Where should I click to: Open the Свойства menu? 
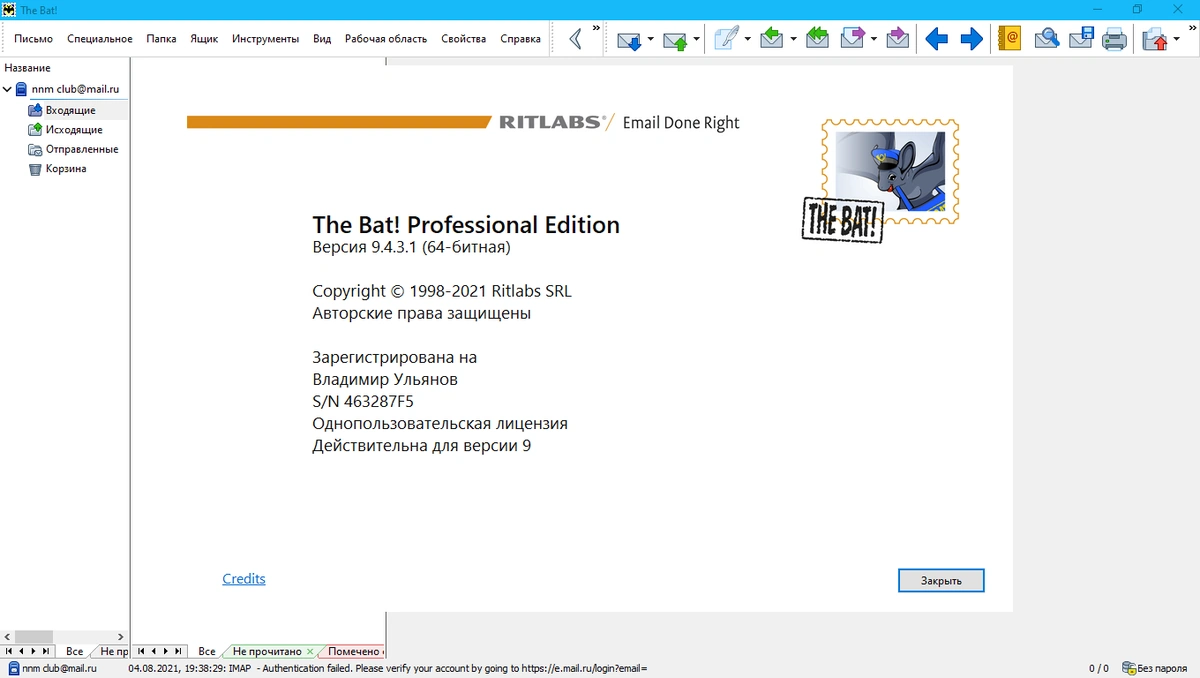pyautogui.click(x=463, y=39)
